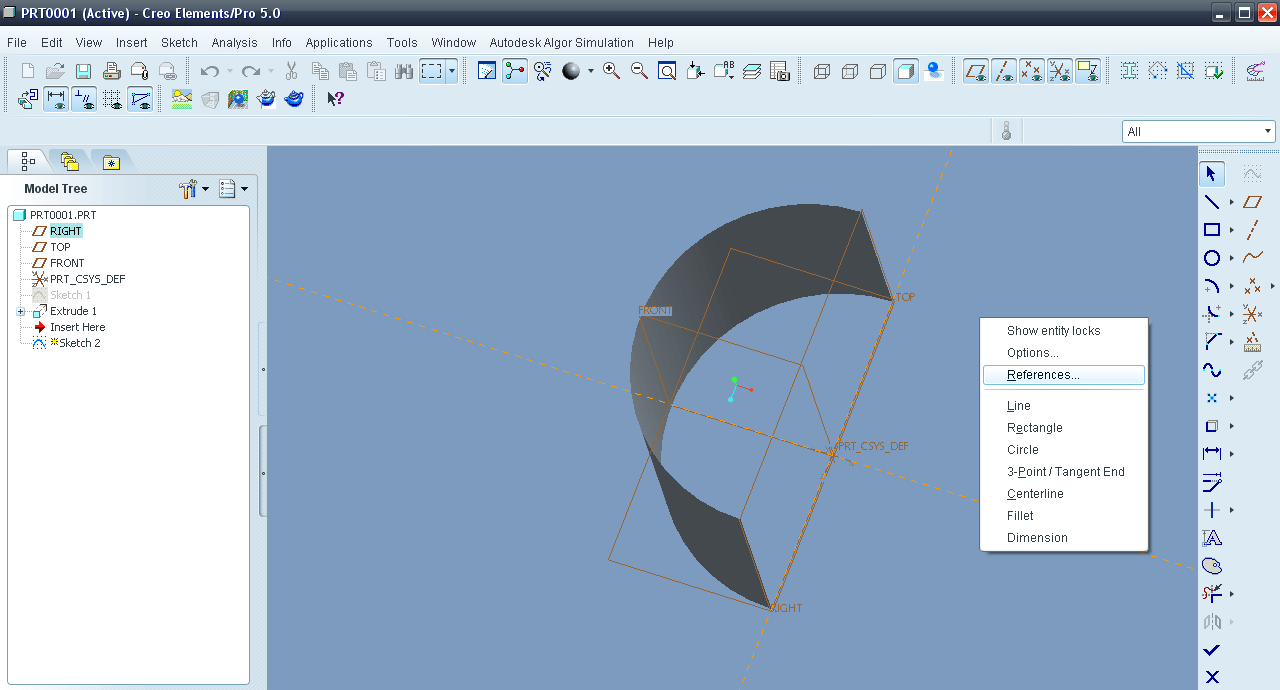
Task: Choose 3-Point / Tangent End in context menu
Action: [x=1064, y=472]
